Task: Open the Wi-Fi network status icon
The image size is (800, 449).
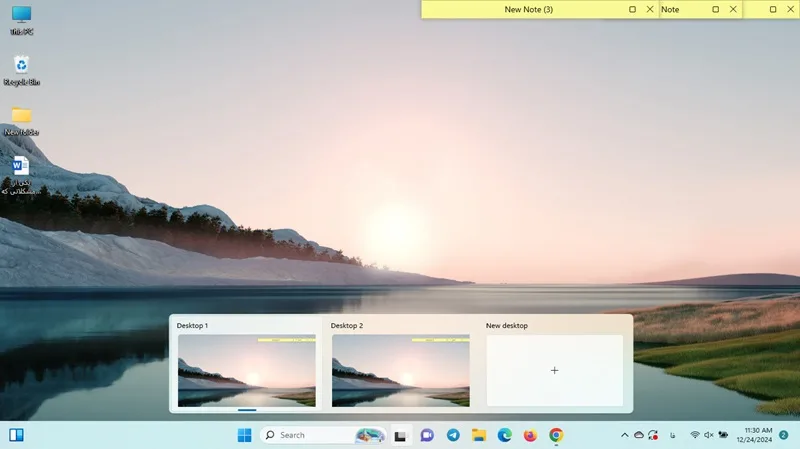Action: point(694,435)
